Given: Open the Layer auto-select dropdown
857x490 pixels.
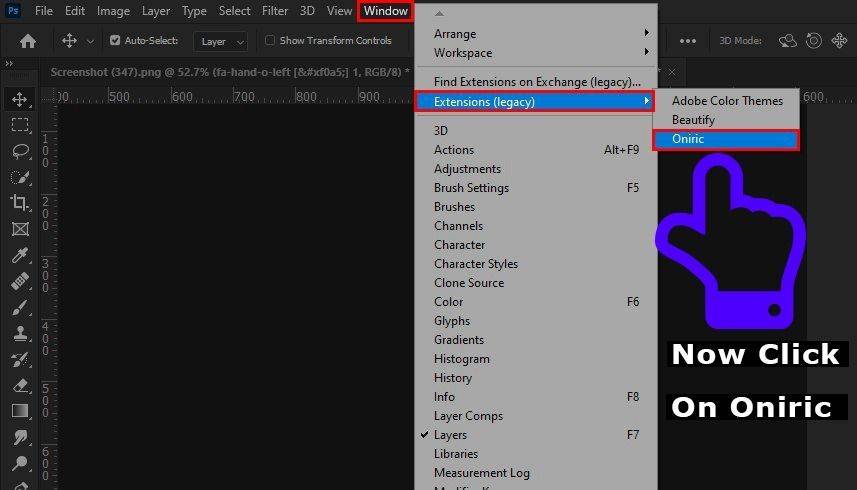Looking at the screenshot, I should (x=220, y=42).
